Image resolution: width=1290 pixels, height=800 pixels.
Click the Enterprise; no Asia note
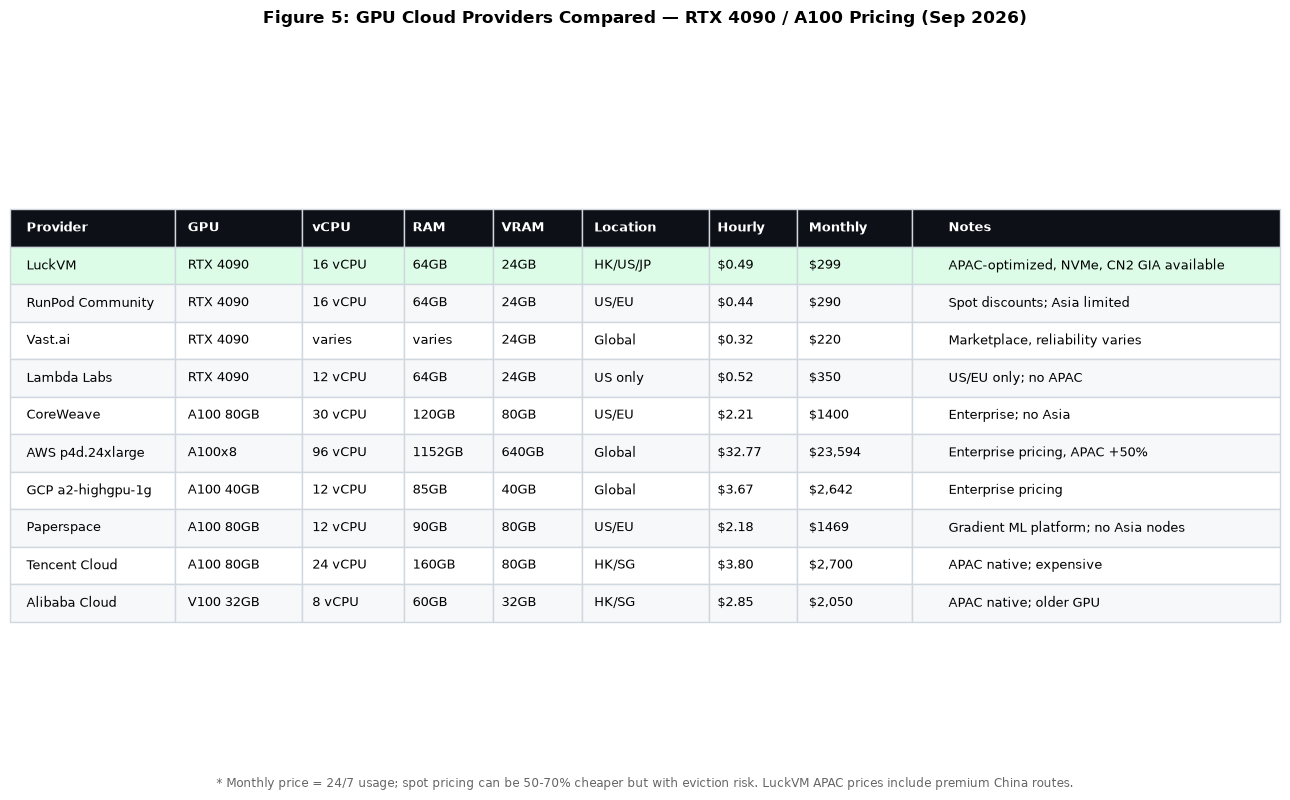(1096, 415)
